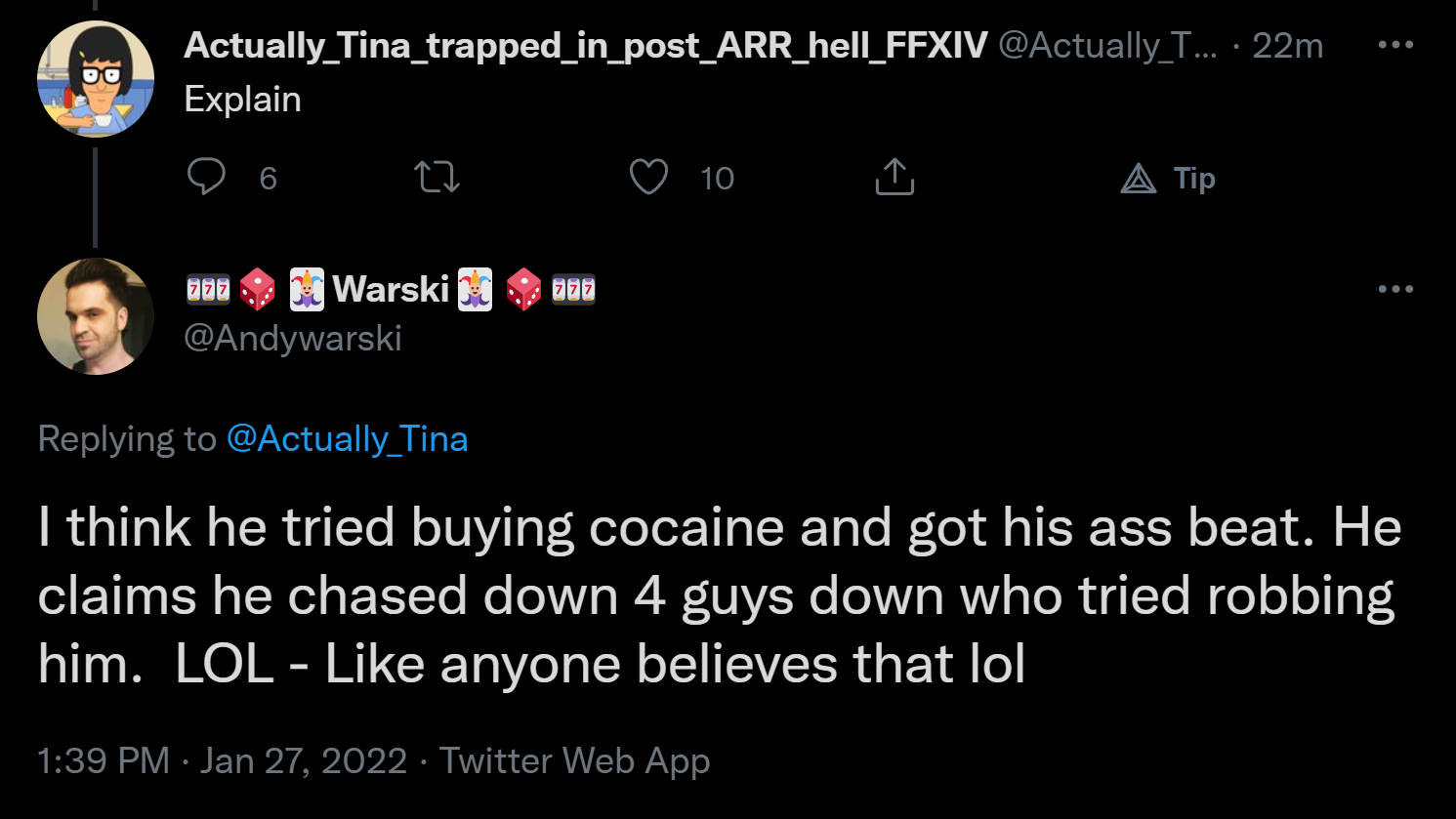Screen dimensions: 1456x819
Task: Click the Twitter Web App source label
Action: 574,759
